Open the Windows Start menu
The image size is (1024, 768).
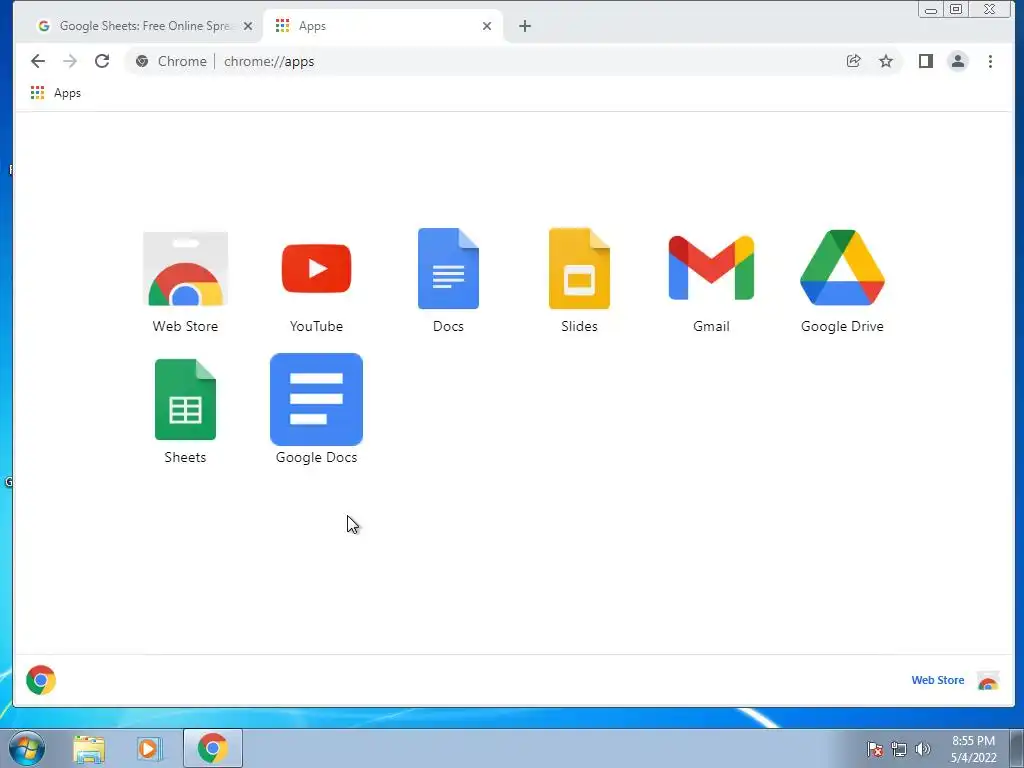click(27, 748)
